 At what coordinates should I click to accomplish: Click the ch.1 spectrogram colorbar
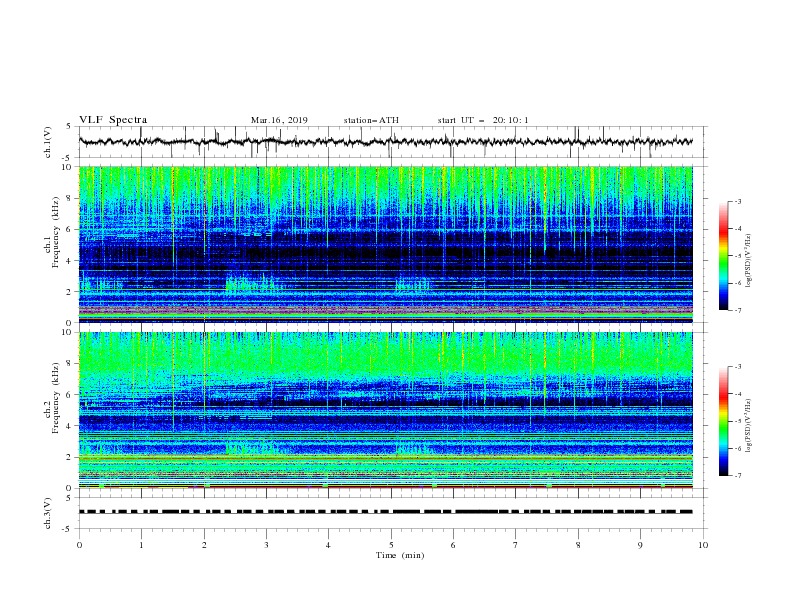tap(724, 256)
